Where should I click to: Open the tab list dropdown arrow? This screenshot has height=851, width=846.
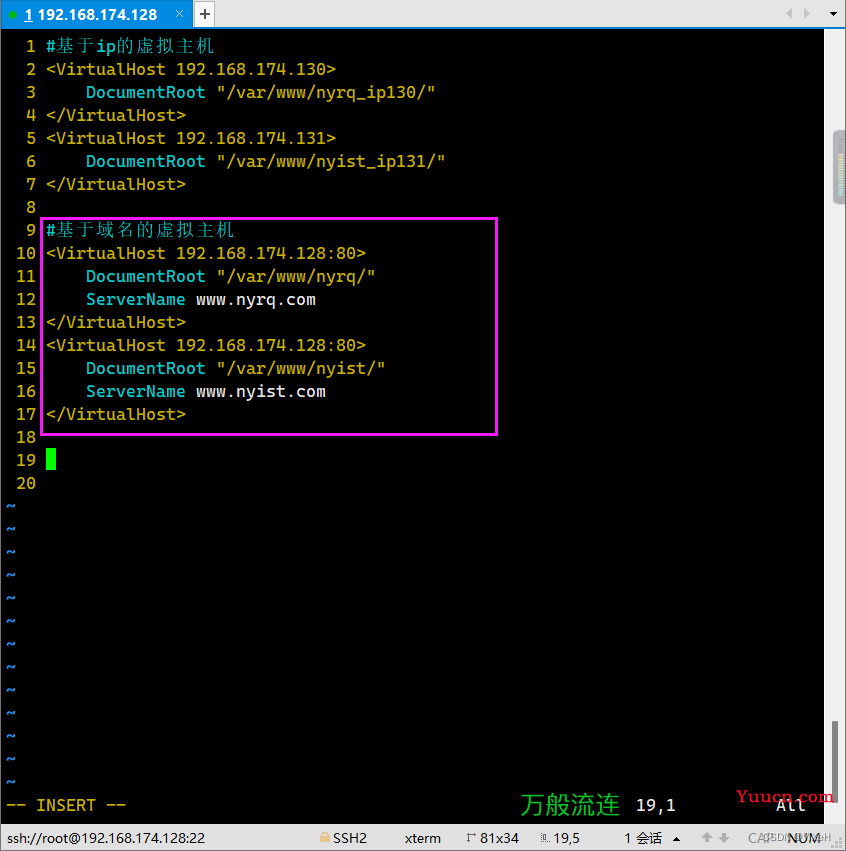[x=833, y=14]
